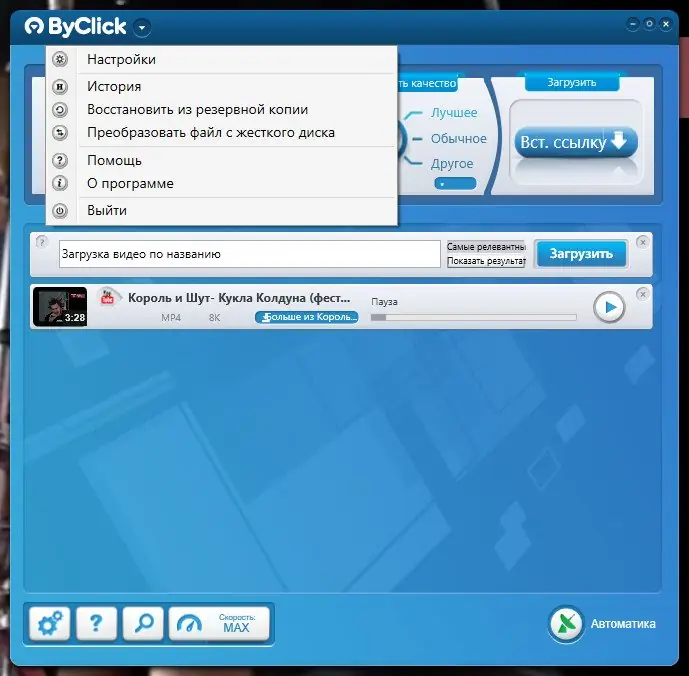Select Другое quality option
Image resolution: width=689 pixels, height=676 pixels.
[452, 164]
